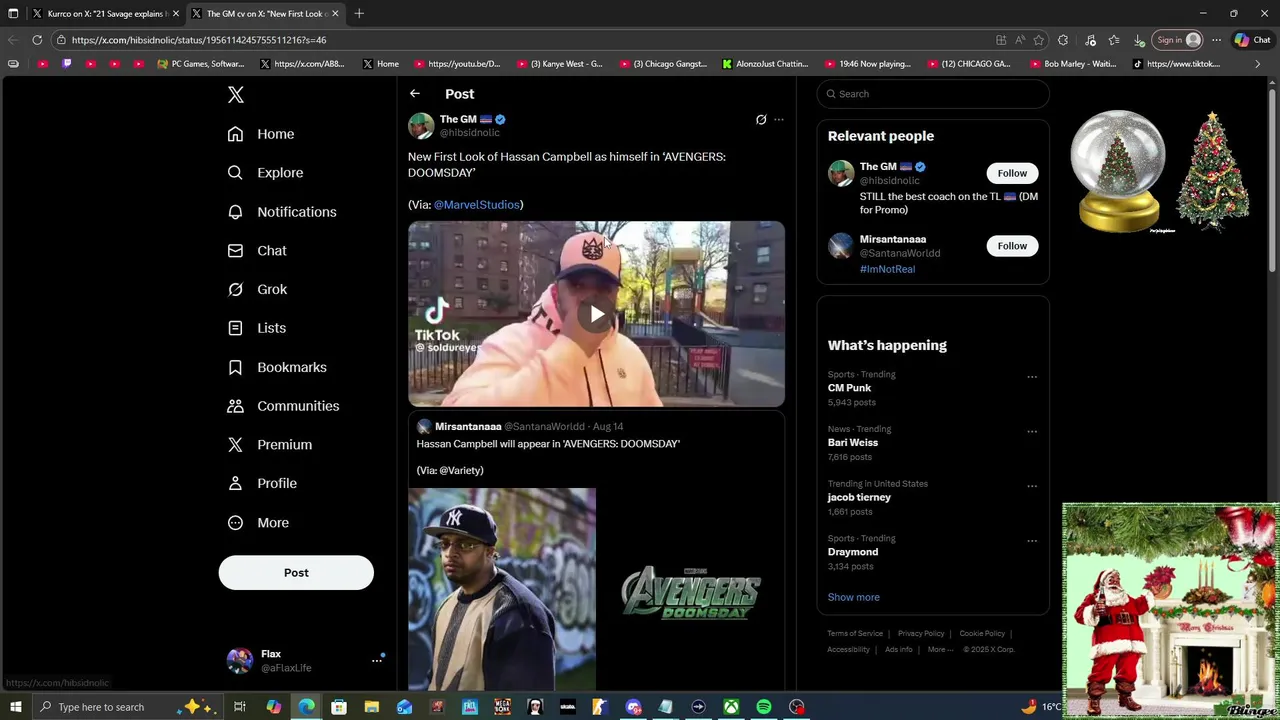1280x720 pixels.
Task: Click The GM profile avatar on post
Action: (421, 126)
